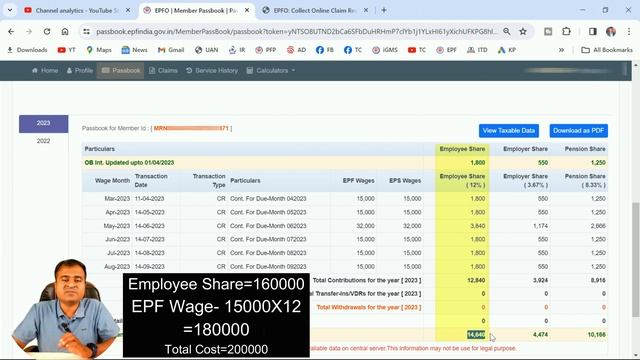Open the ITD bookmark
This screenshot has height=360, width=640.
(477, 50)
